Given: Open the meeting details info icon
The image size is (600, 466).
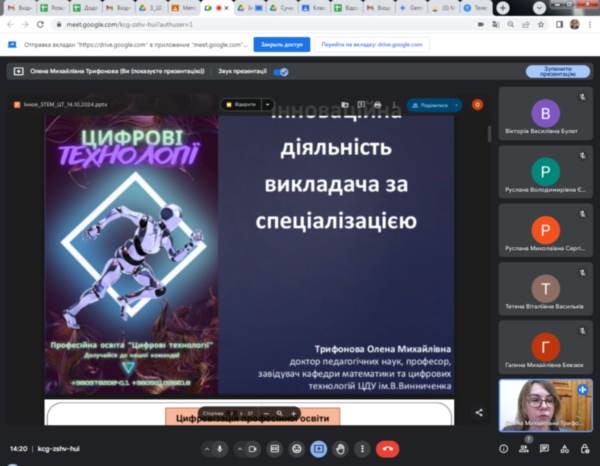Looking at the screenshot, I should [x=502, y=449].
